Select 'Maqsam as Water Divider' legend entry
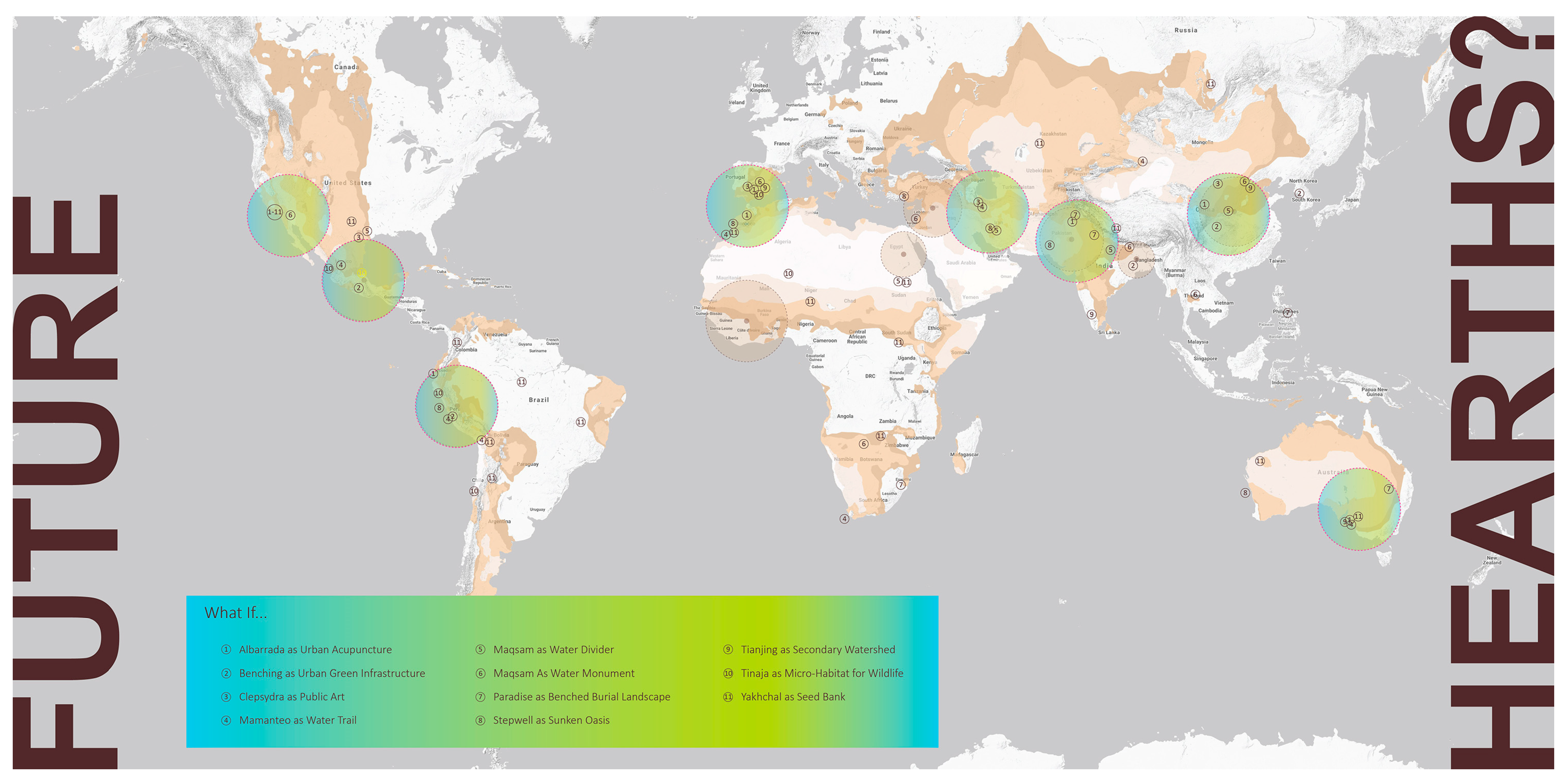The image size is (1568, 782). coord(553,649)
